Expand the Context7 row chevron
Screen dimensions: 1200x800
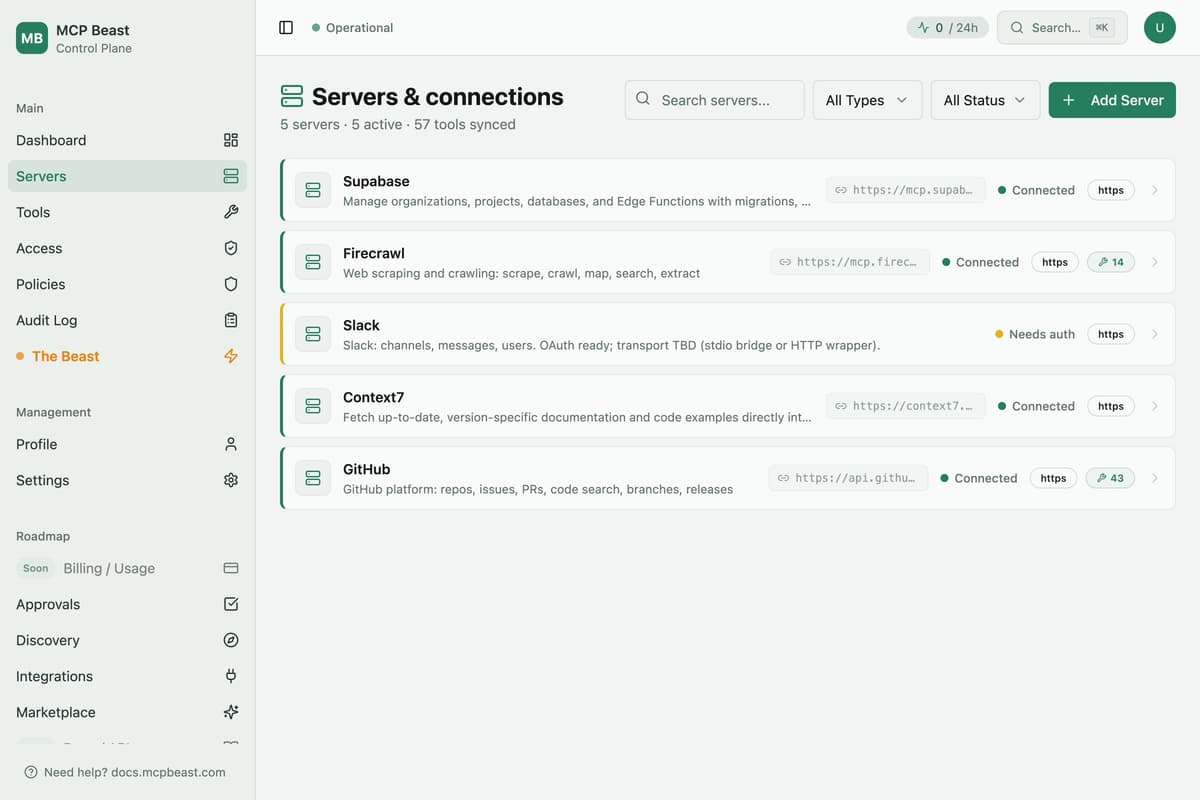point(1155,406)
